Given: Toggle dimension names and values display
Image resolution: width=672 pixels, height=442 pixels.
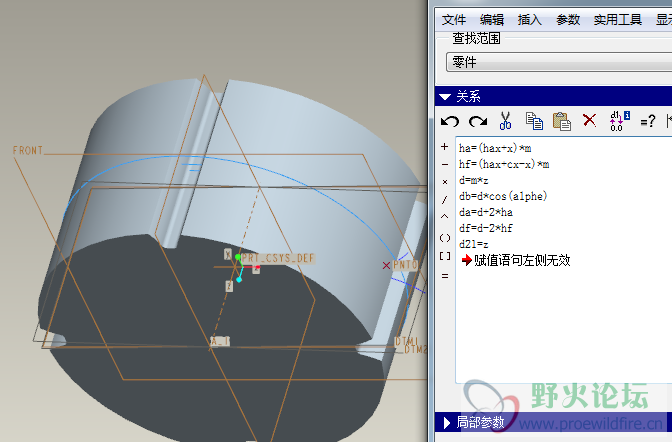Looking at the screenshot, I should (620, 121).
